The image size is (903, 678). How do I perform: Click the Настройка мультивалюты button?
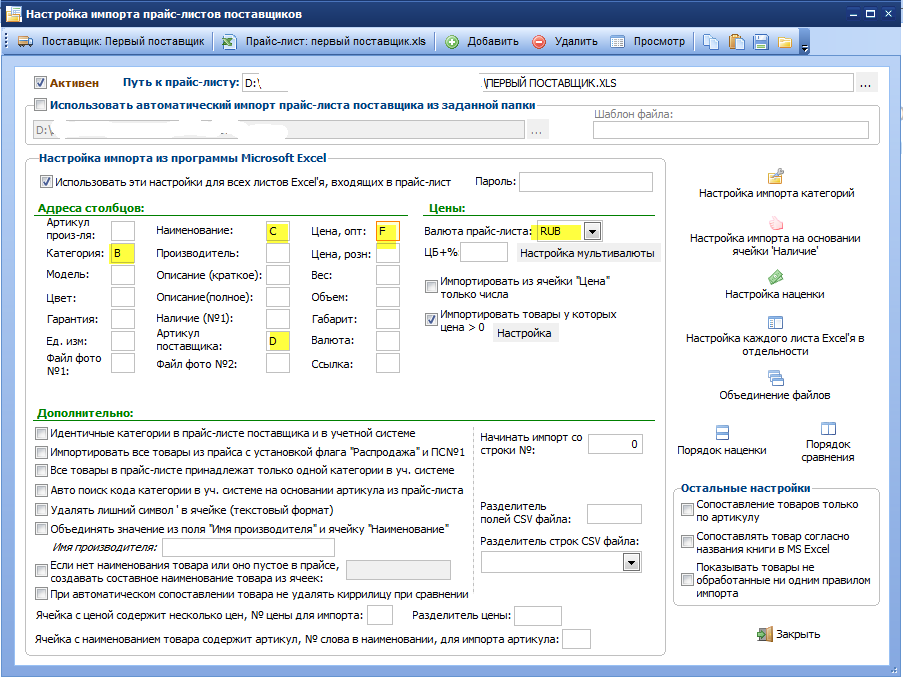[x=587, y=253]
